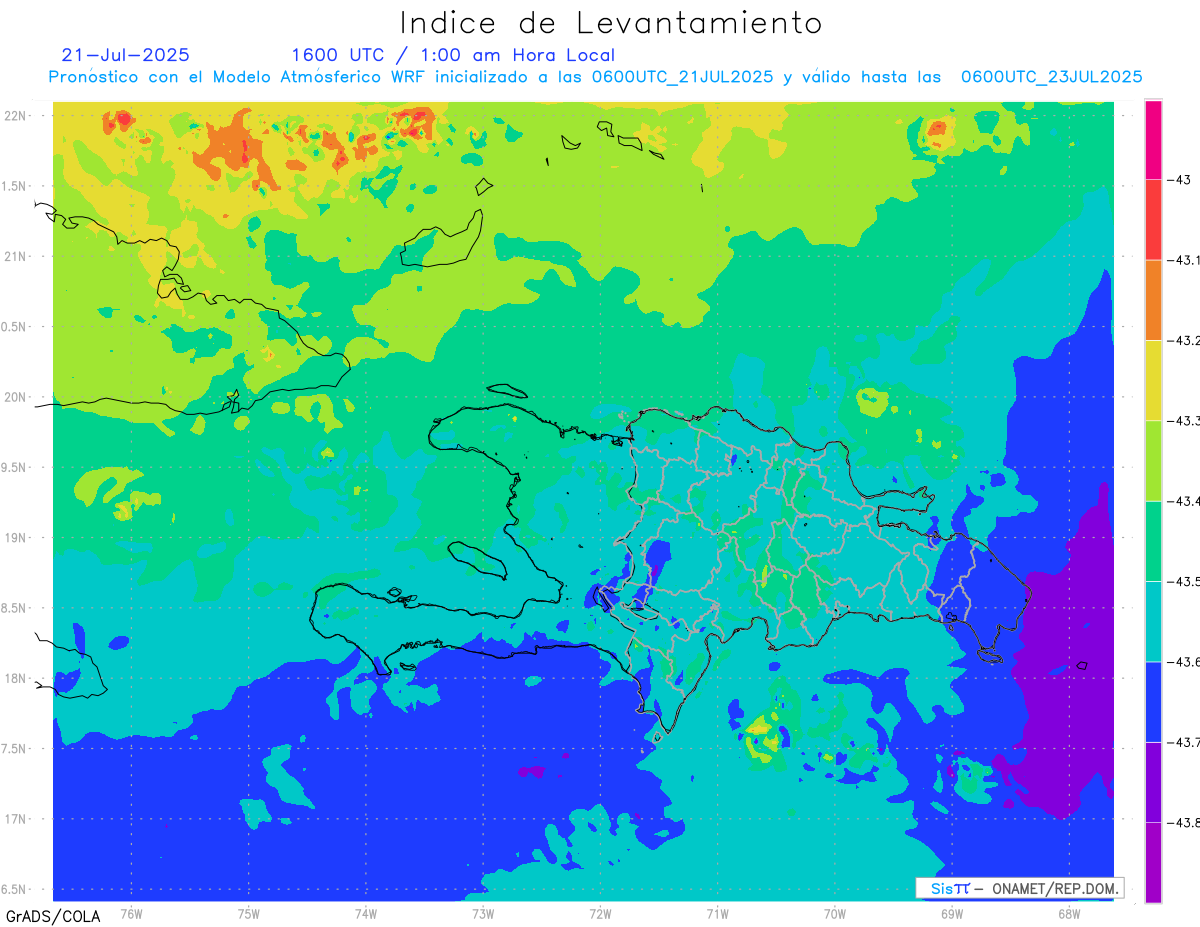Click the legend value "-43.5"
The image size is (1200, 927).
coord(1186,581)
